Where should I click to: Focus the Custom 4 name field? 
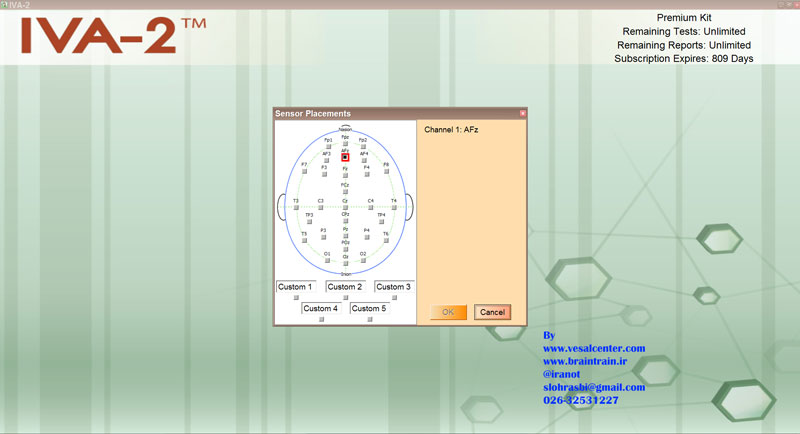pyautogui.click(x=321, y=308)
